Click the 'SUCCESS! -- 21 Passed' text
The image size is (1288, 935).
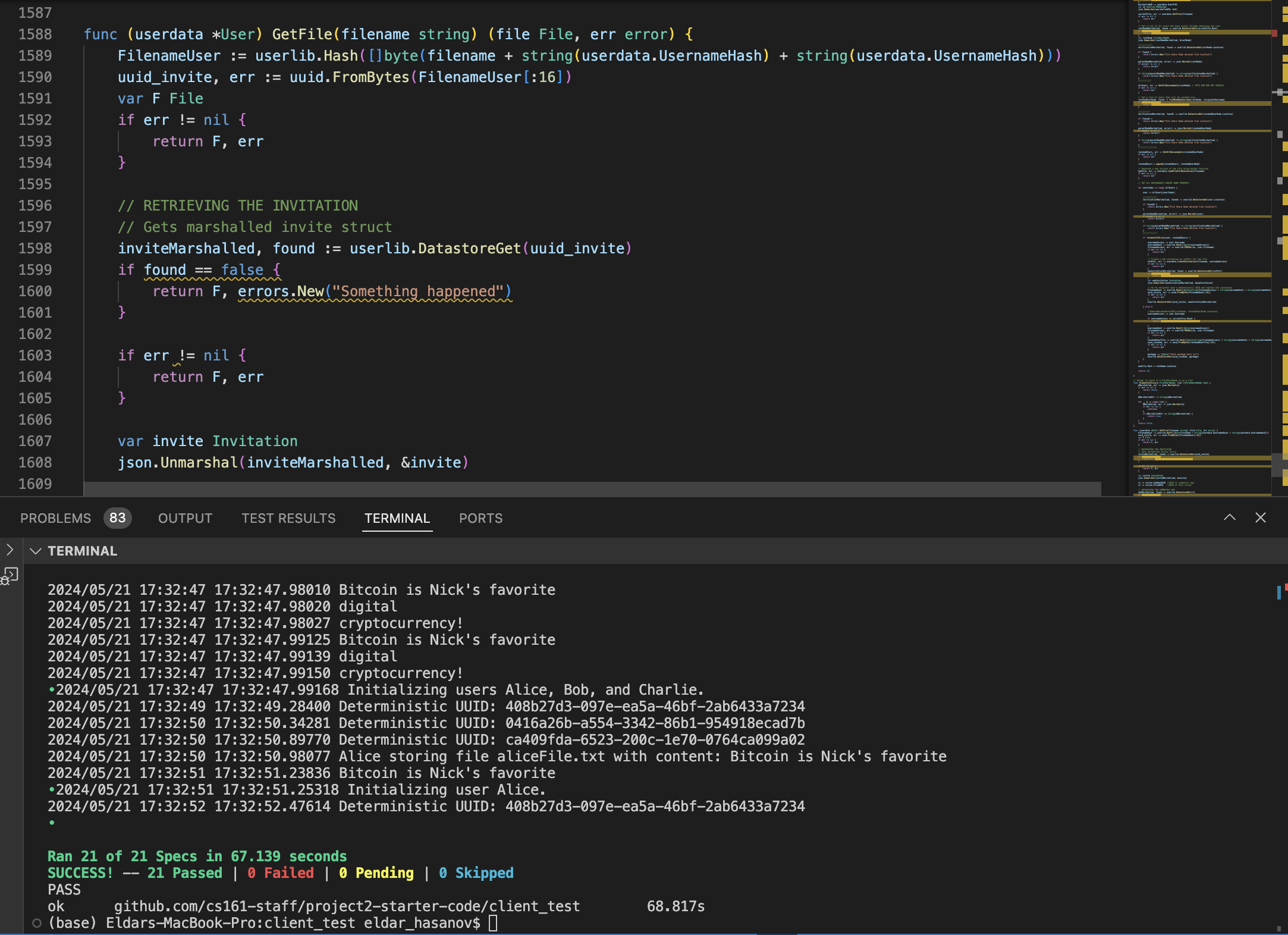(x=135, y=873)
